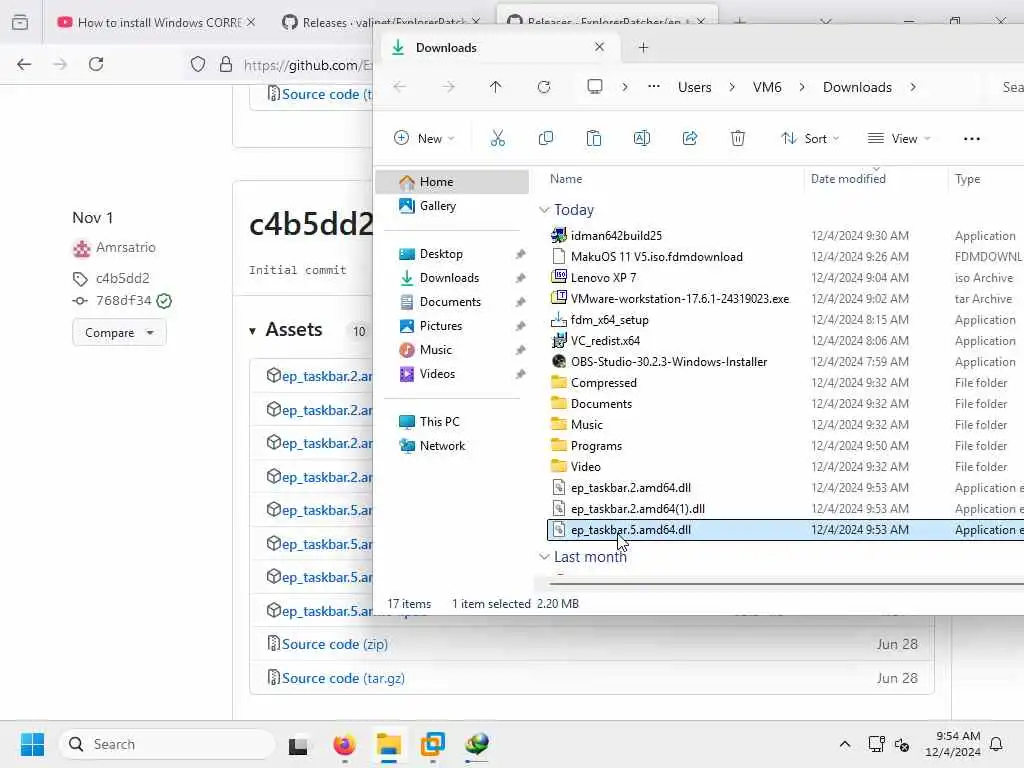Show hidden system tray icons

pos(844,744)
